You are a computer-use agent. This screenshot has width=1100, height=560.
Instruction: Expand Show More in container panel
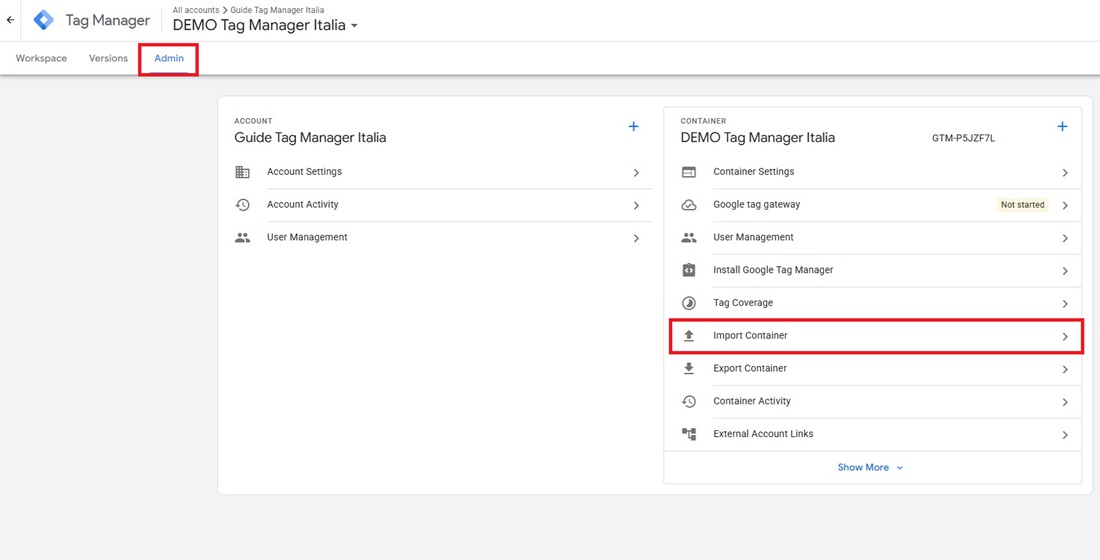click(x=871, y=467)
